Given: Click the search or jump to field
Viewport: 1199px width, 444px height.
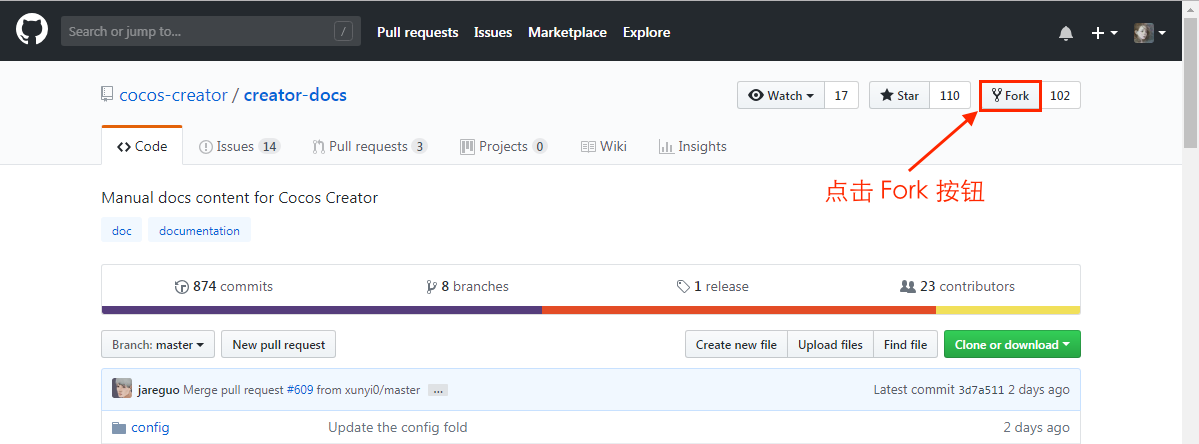Looking at the screenshot, I should click(x=211, y=31).
